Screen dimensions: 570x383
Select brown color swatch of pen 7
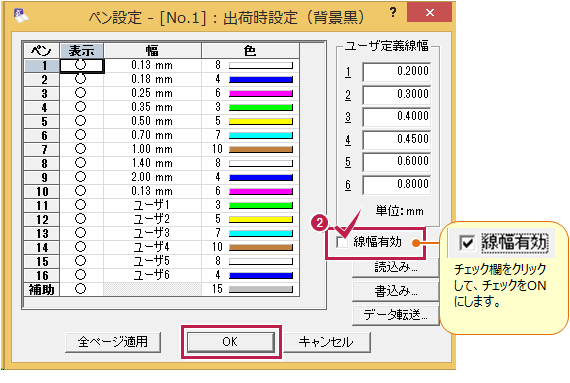point(261,149)
